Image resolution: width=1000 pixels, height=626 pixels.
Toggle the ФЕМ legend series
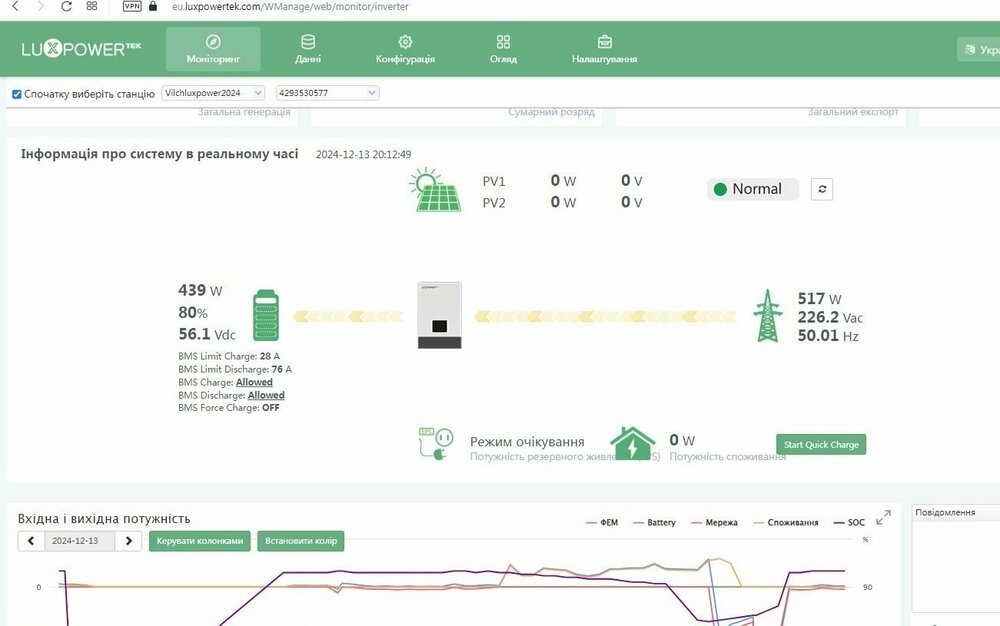602,522
